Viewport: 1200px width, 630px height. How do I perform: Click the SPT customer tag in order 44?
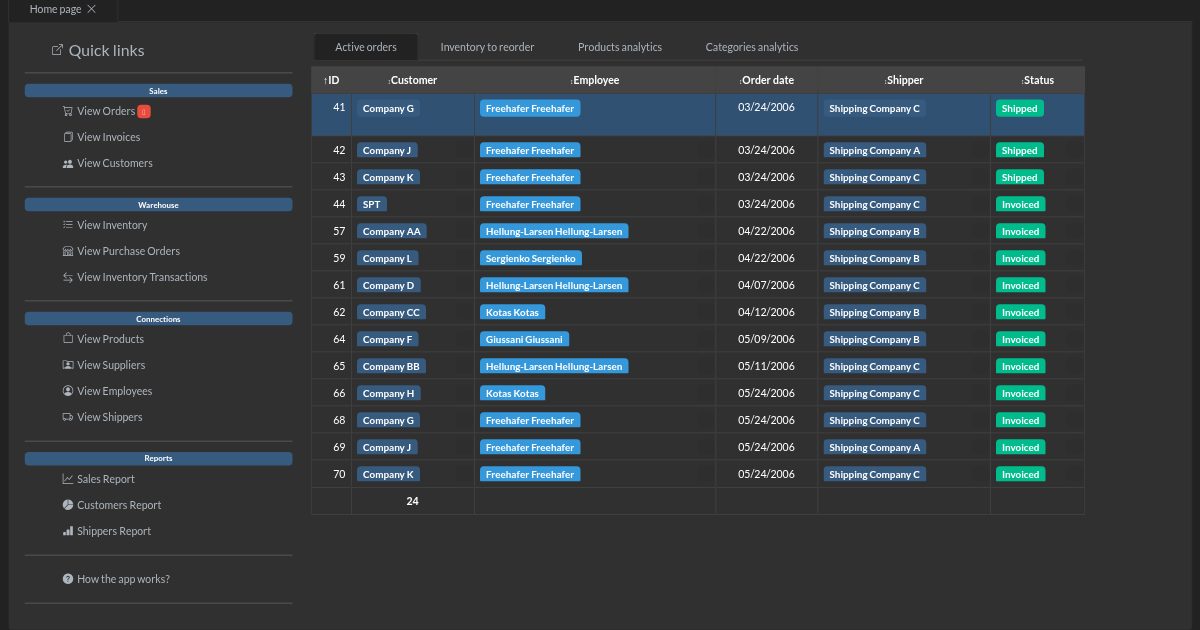pos(371,205)
